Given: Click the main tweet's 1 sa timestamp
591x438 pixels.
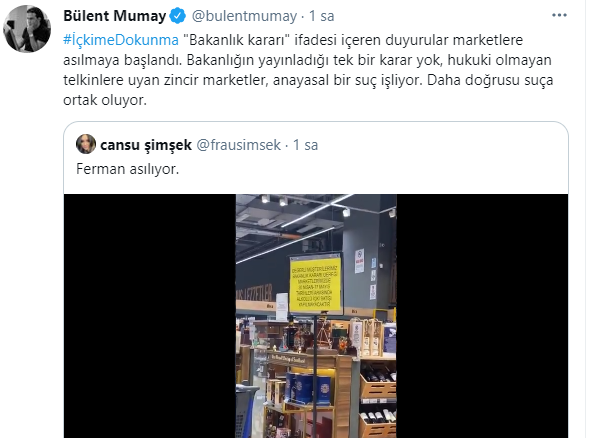Looking at the screenshot, I should tap(322, 16).
